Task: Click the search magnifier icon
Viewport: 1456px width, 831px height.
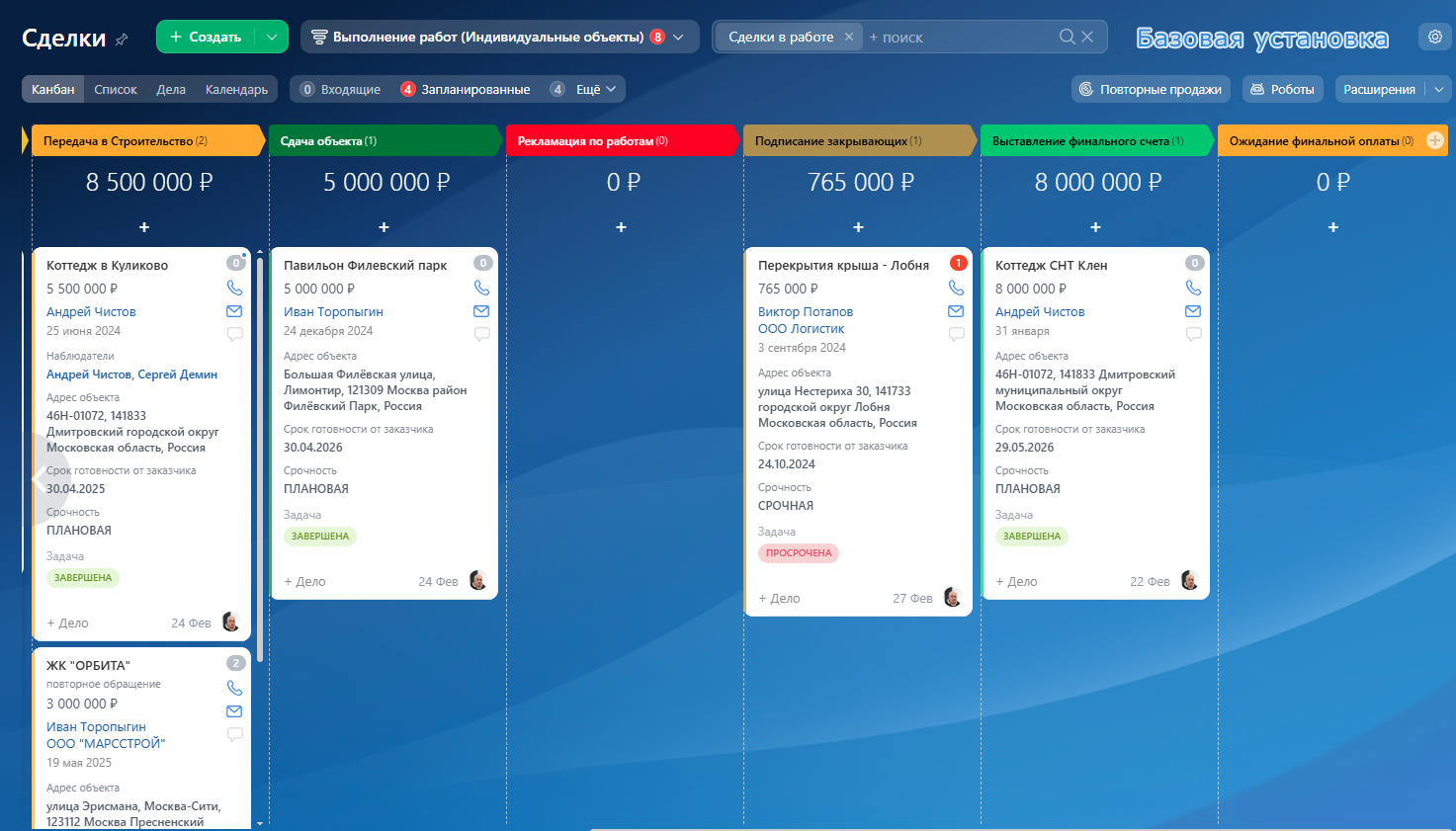Action: coord(1067,37)
